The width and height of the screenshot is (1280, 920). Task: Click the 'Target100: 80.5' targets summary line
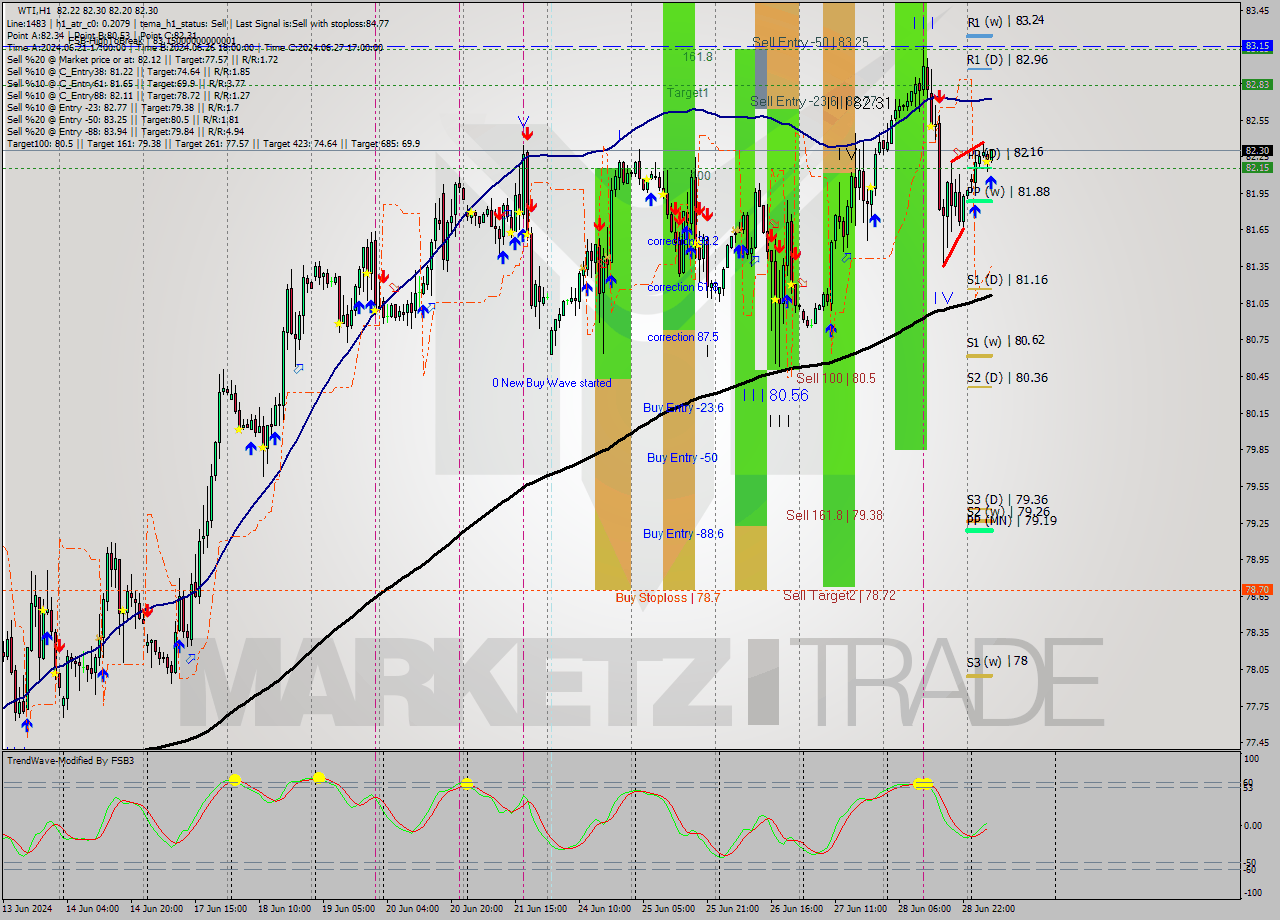213,144
